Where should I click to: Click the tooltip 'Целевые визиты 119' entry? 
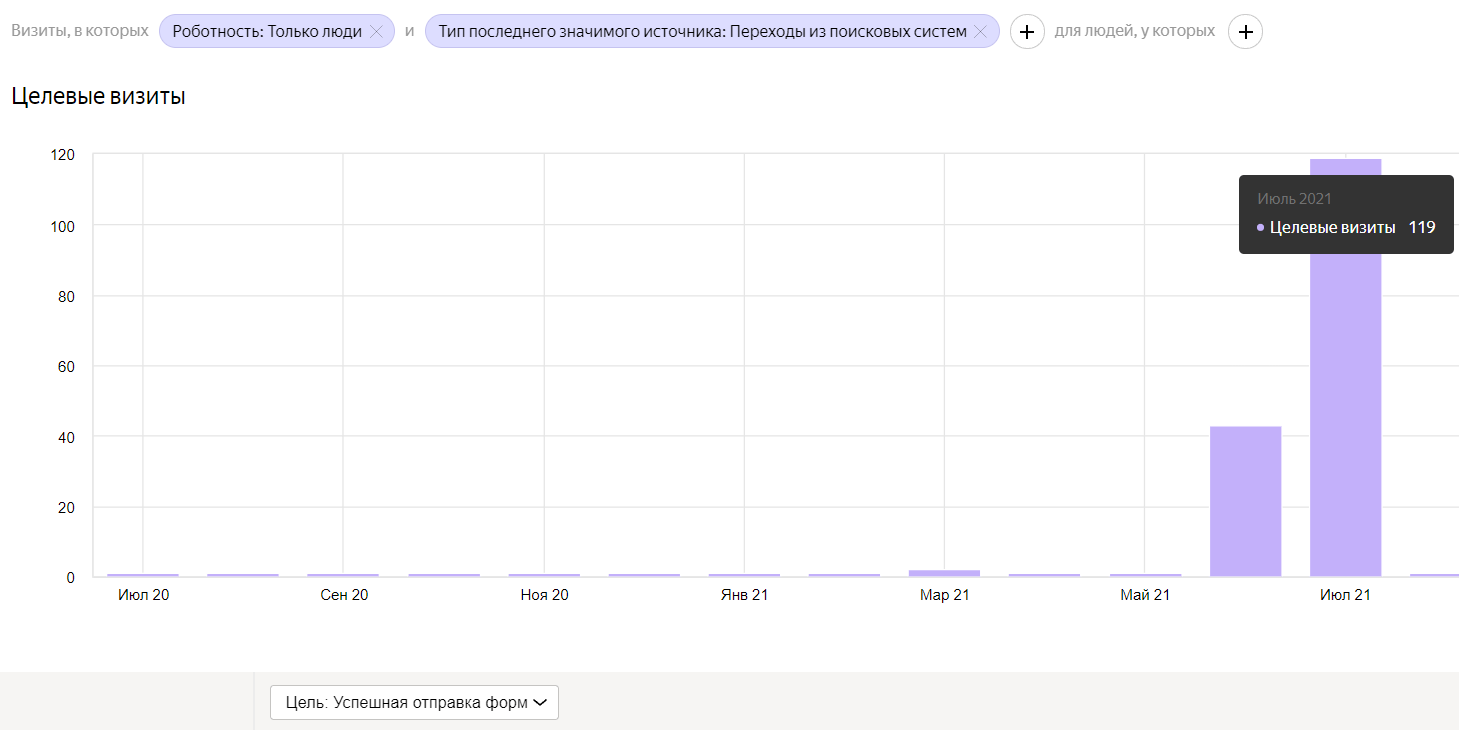coord(1346,228)
